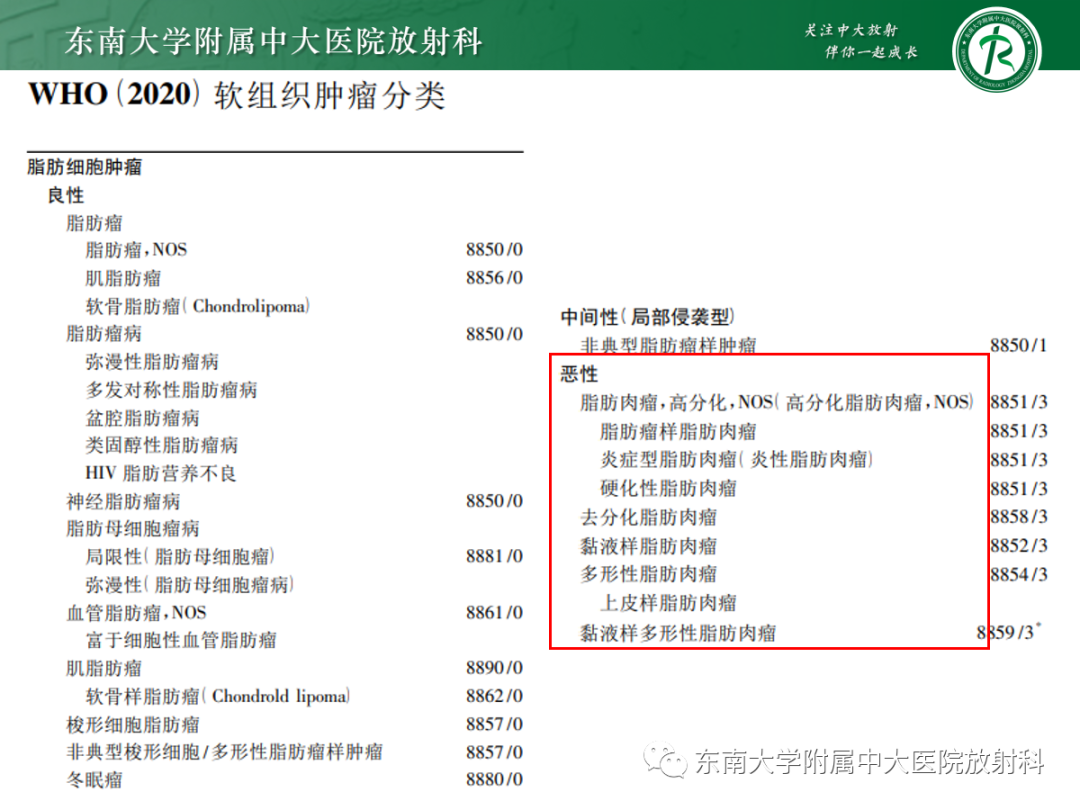Viewport: 1080px width, 810px height.
Task: Click the entry 局限性(脂肪母细胞瘤)
Action: (x=180, y=556)
